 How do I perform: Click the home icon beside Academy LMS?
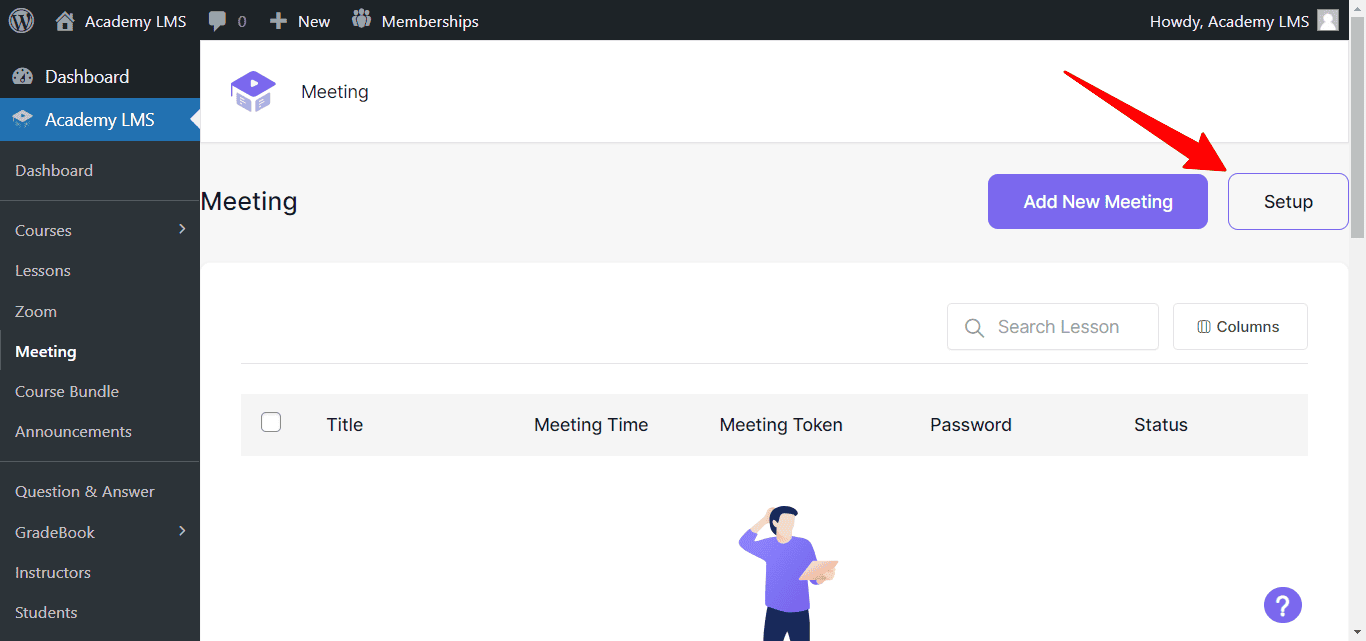pos(65,20)
